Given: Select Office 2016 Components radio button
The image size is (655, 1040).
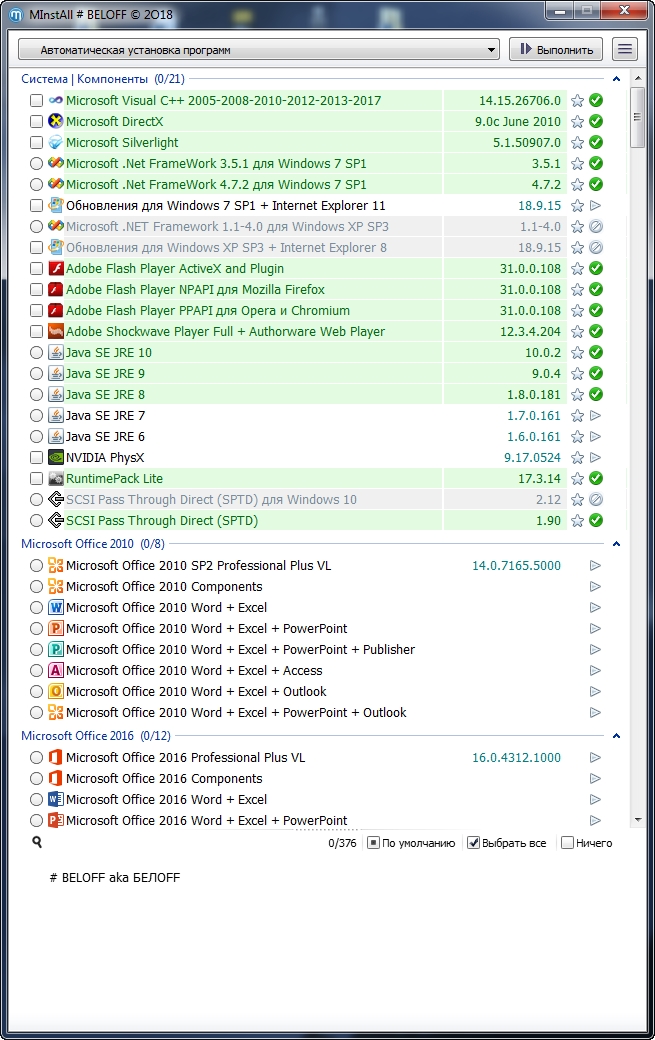Looking at the screenshot, I should pos(36,779).
